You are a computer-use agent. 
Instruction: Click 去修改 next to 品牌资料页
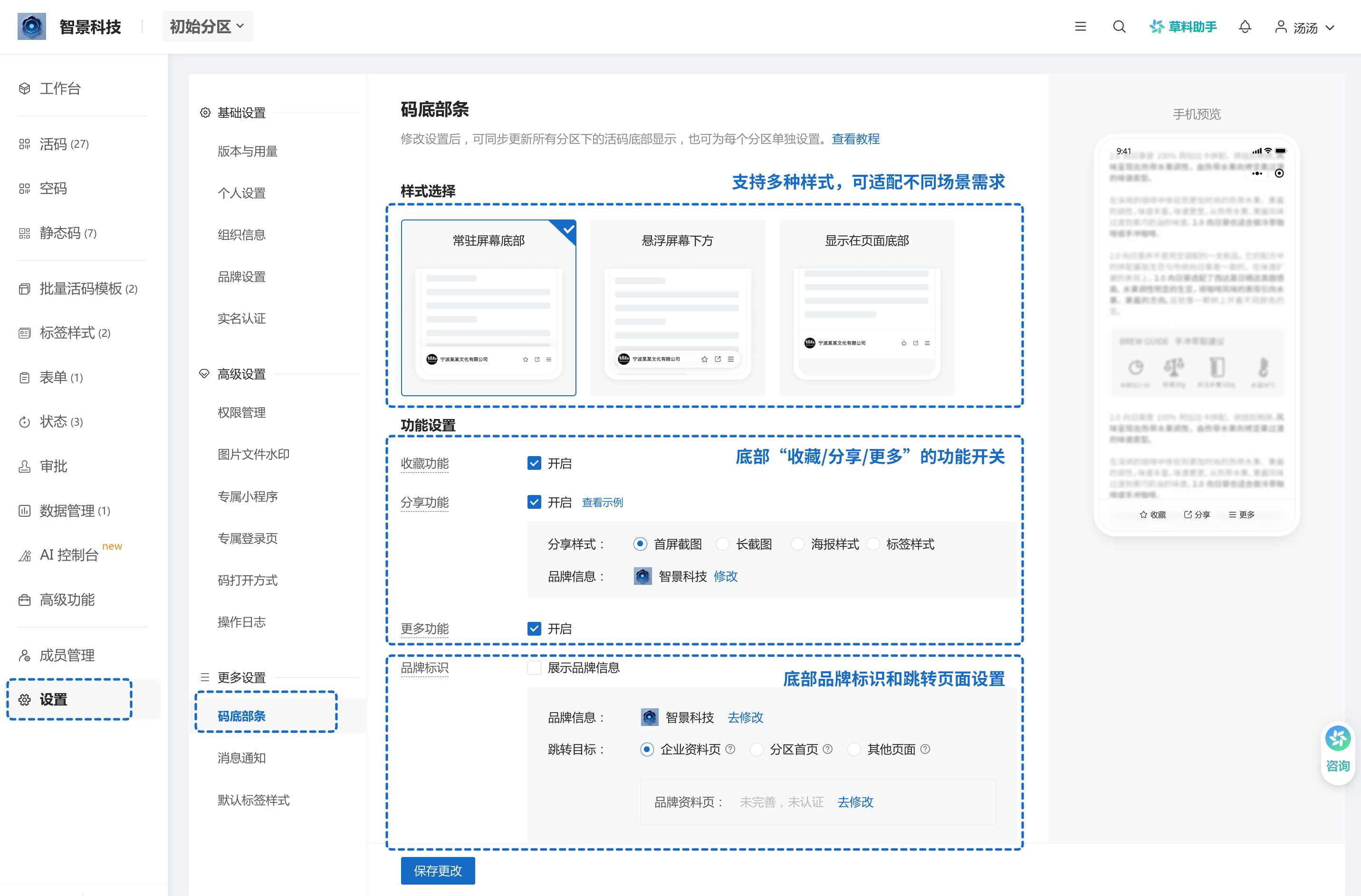pos(855,801)
